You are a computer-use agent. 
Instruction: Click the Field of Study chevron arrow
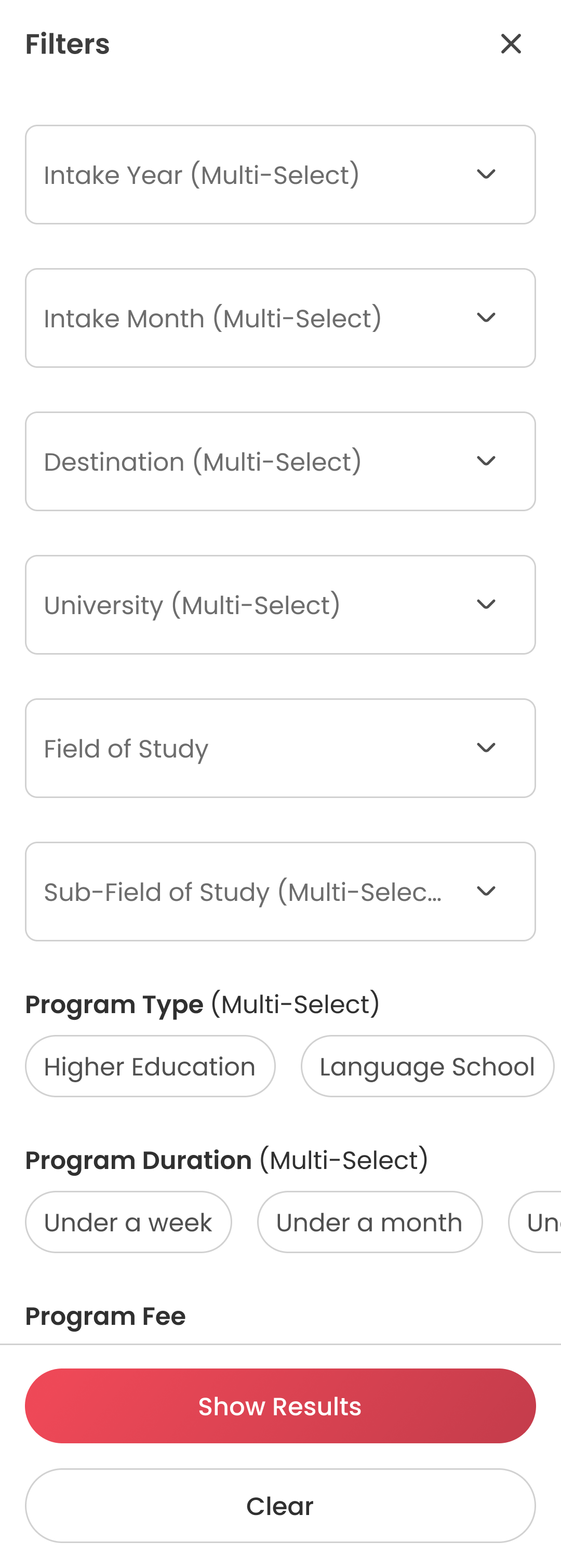(x=486, y=748)
